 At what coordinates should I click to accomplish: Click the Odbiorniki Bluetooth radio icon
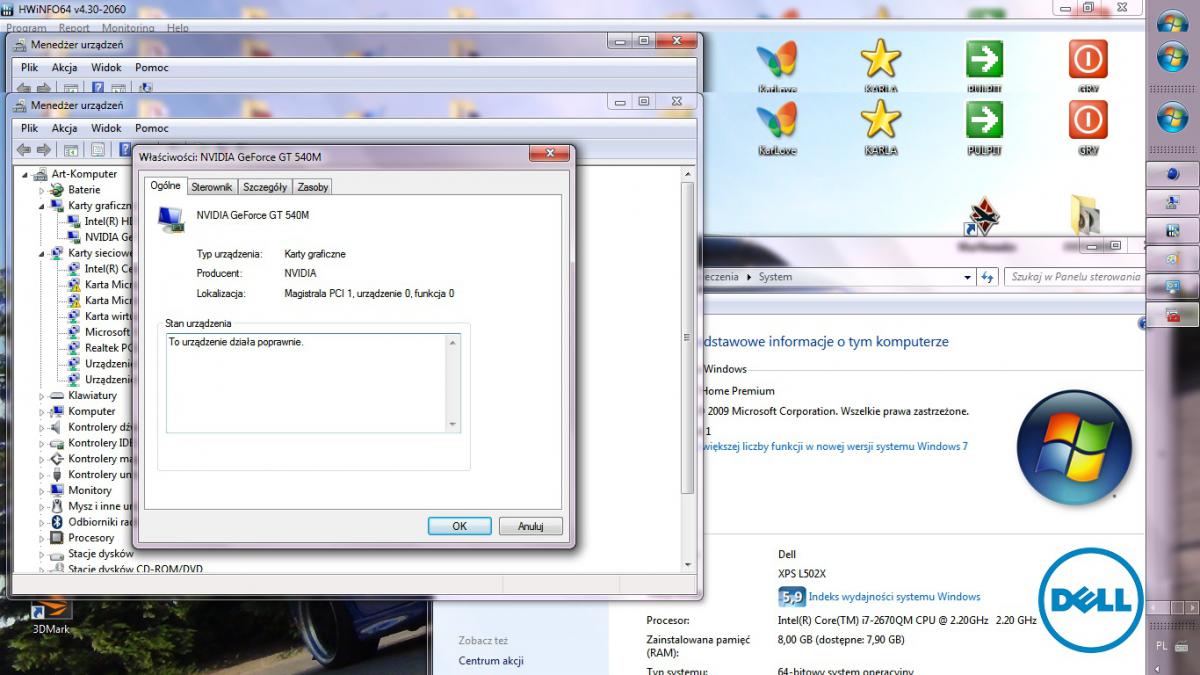click(x=57, y=522)
